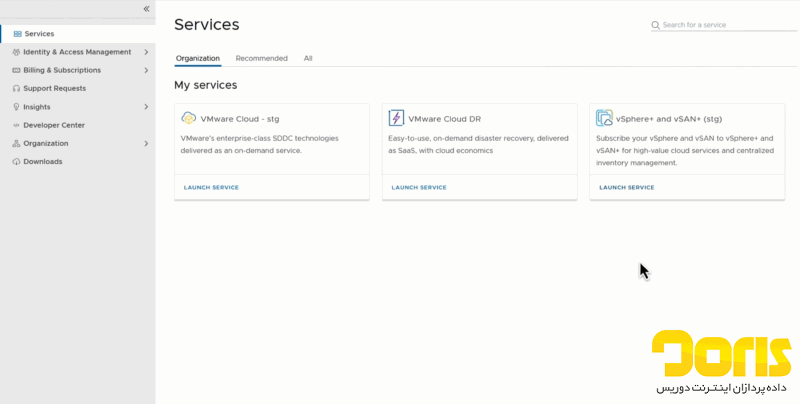
Task: Click the search magnifier icon
Action: pyautogui.click(x=656, y=25)
